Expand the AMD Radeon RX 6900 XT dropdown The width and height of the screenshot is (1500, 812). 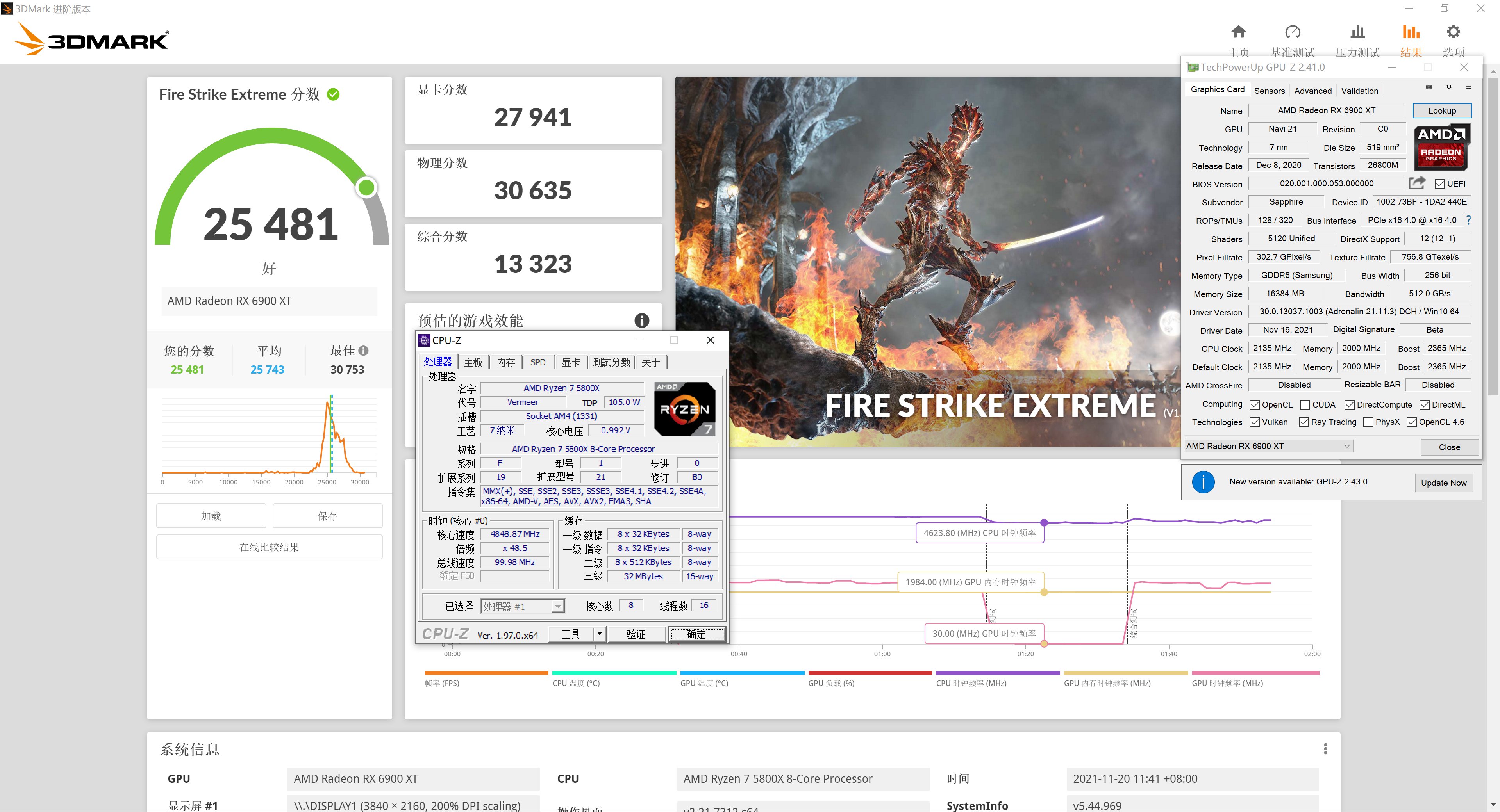(1346, 447)
